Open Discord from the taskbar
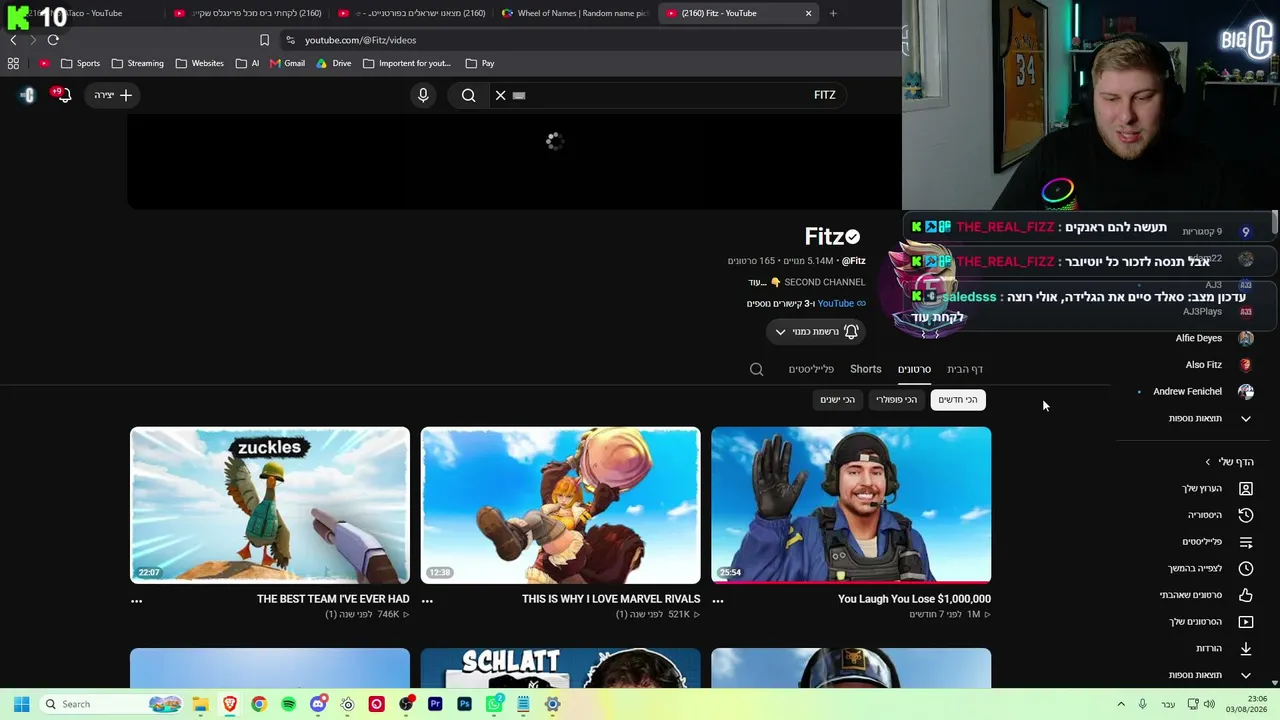The image size is (1280, 720). click(x=318, y=704)
